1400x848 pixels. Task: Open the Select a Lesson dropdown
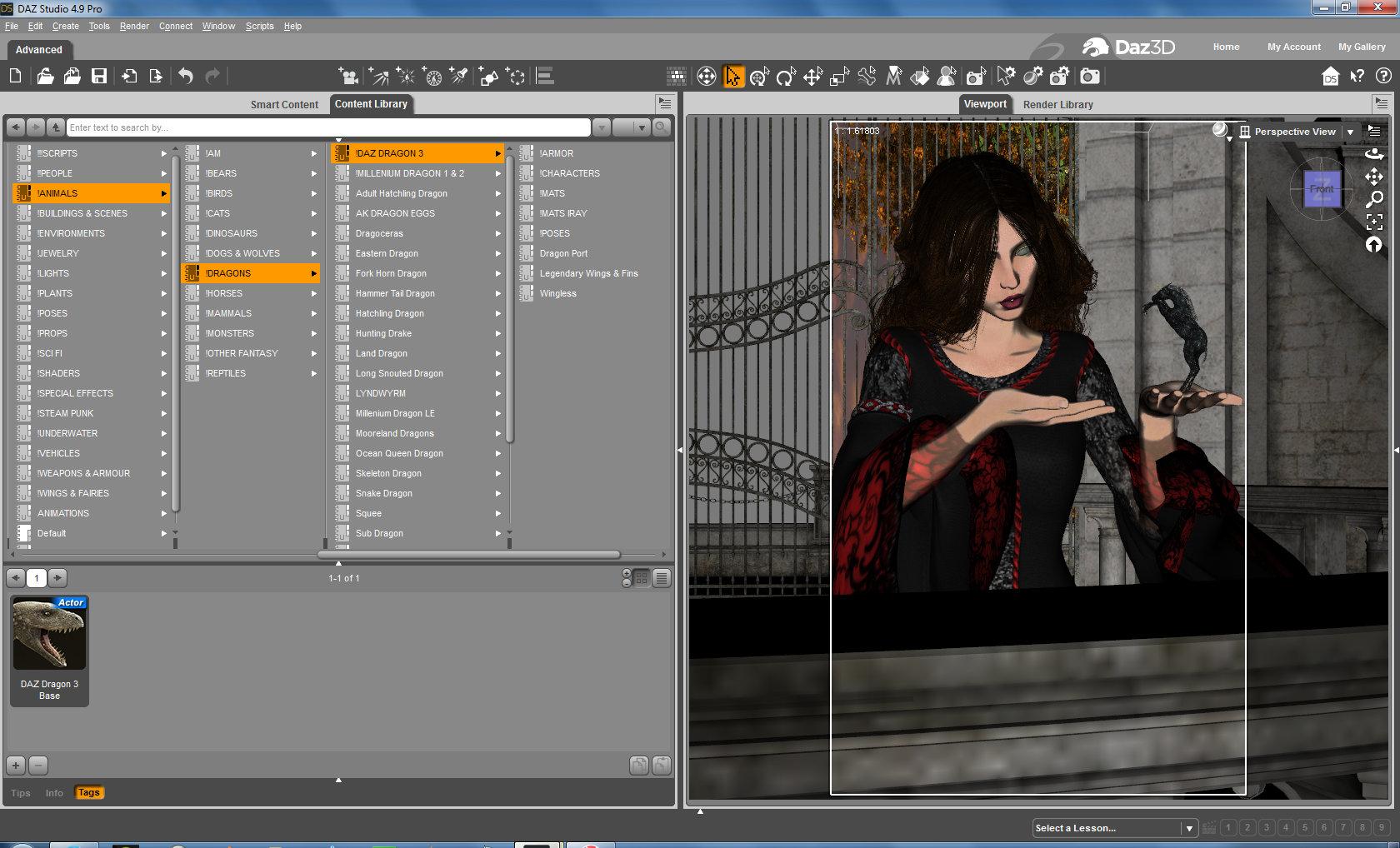[1189, 828]
